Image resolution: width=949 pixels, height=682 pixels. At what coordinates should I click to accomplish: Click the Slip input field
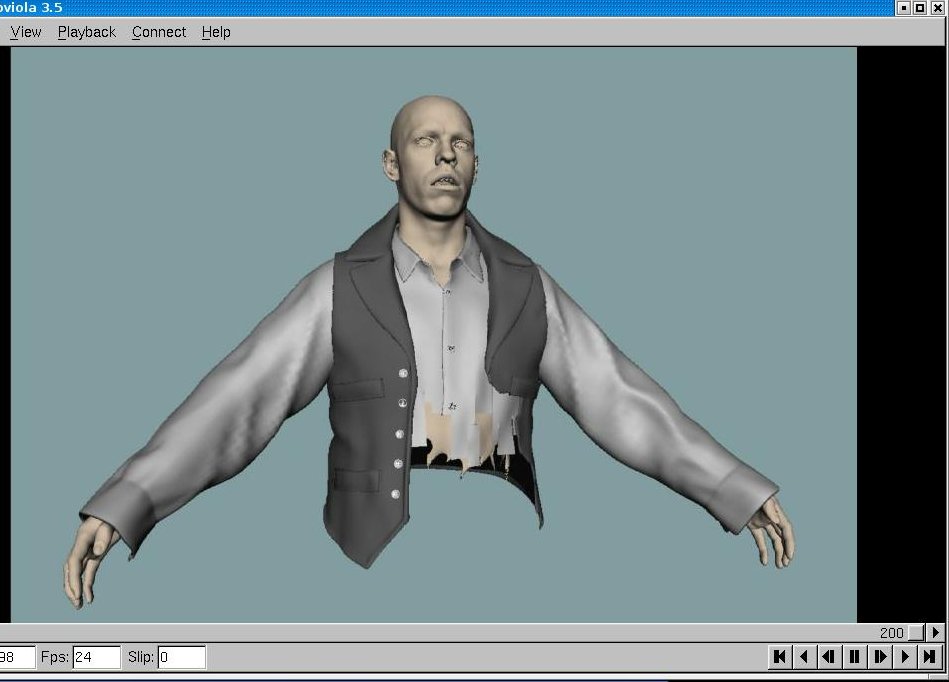pyautogui.click(x=181, y=657)
